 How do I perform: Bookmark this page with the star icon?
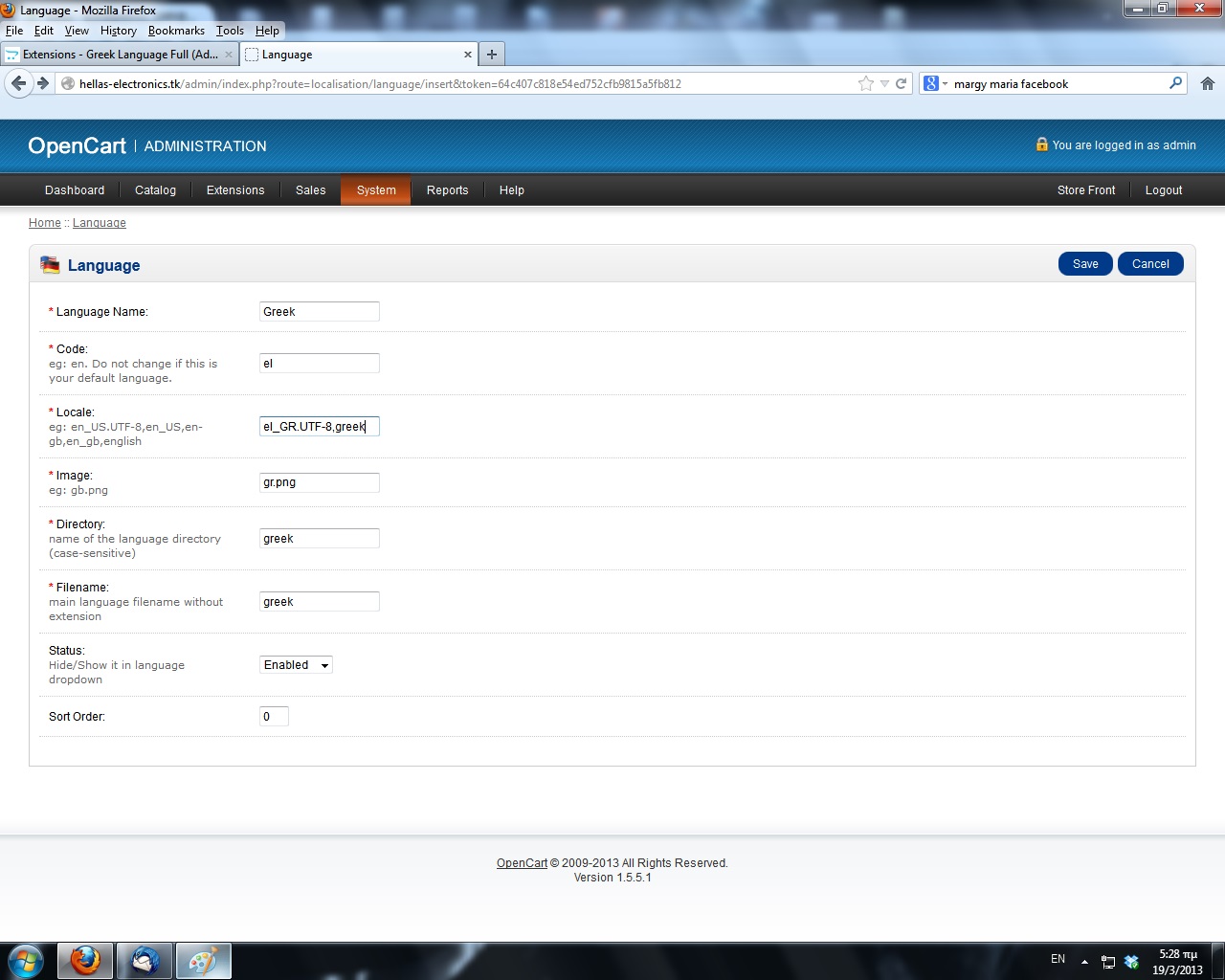[866, 83]
